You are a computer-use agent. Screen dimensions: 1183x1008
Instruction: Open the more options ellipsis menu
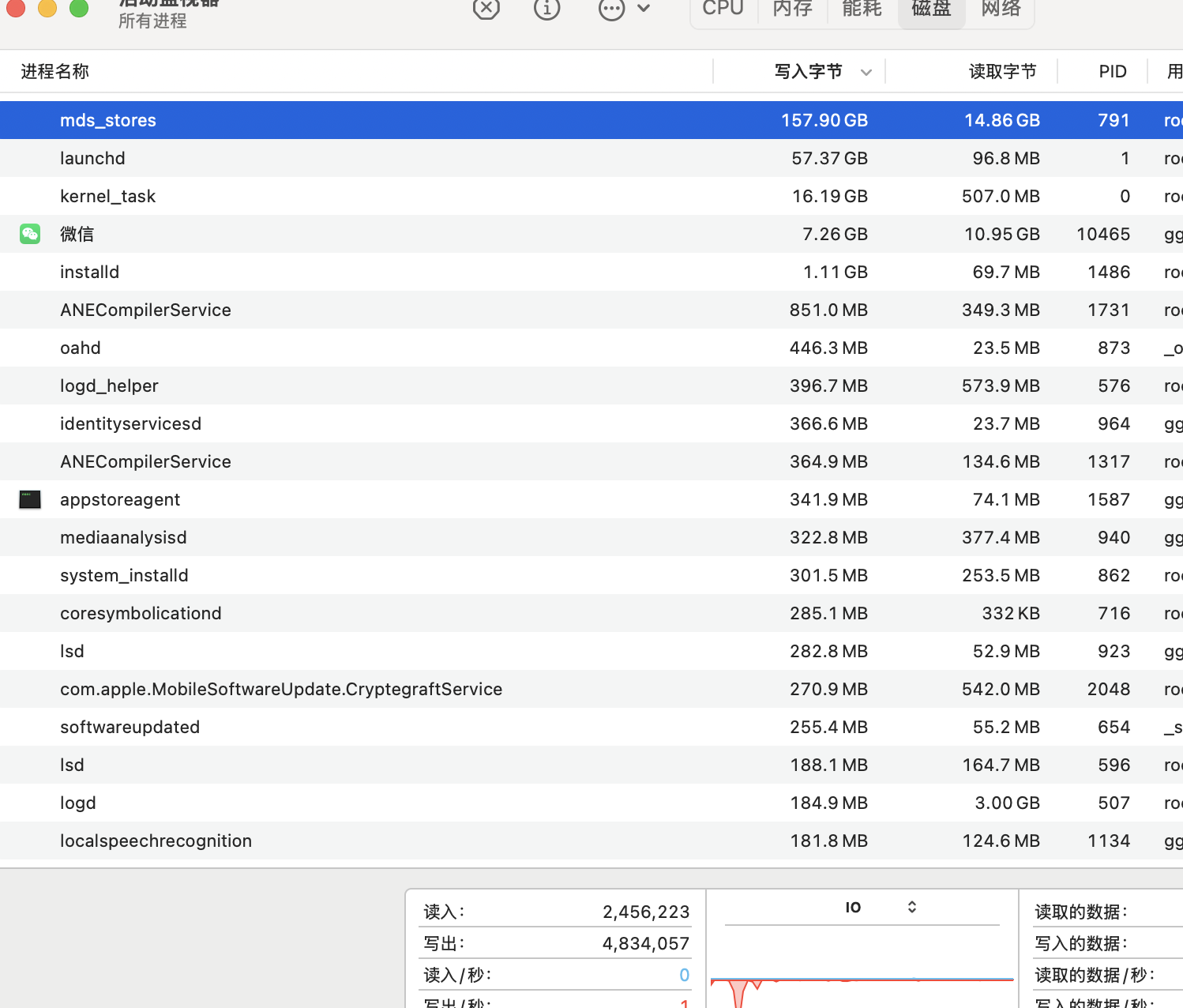tap(624, 8)
